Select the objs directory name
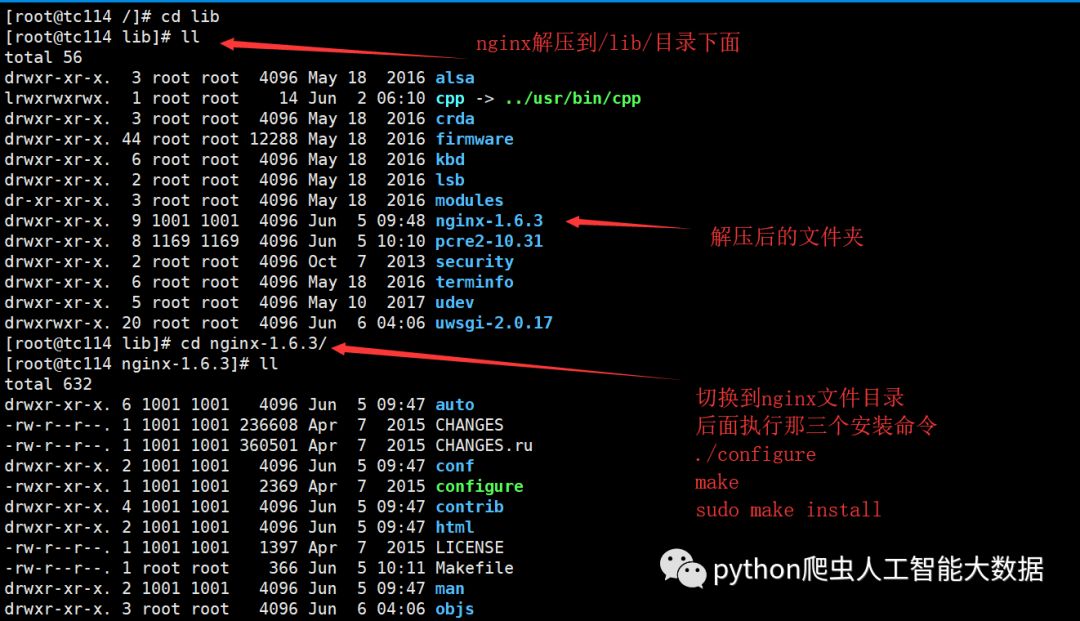Screen dimensions: 1080x621 455,609
